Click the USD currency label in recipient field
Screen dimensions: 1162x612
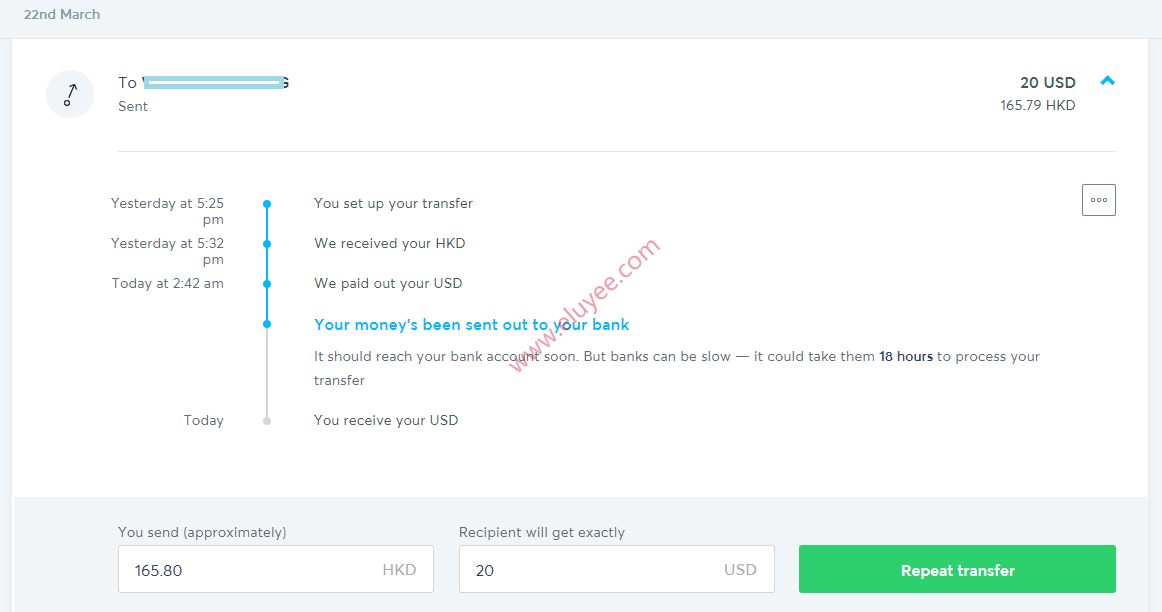(740, 570)
